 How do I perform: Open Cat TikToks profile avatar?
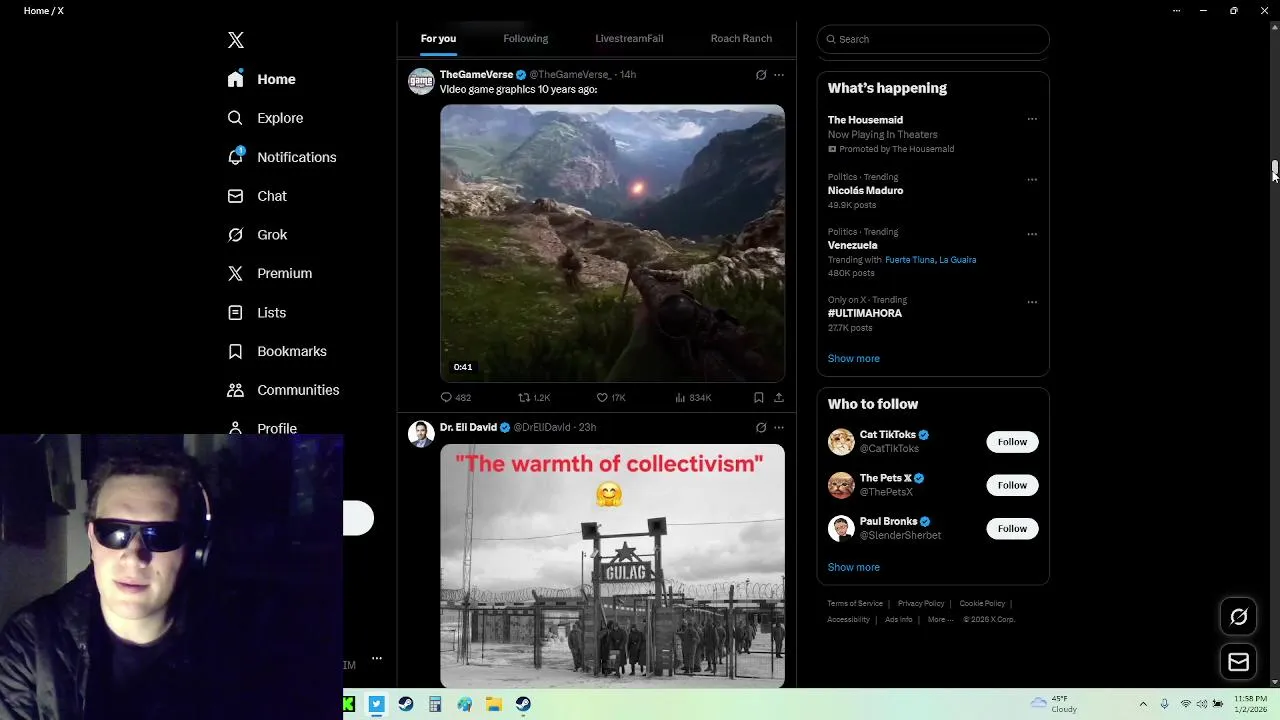(x=841, y=441)
